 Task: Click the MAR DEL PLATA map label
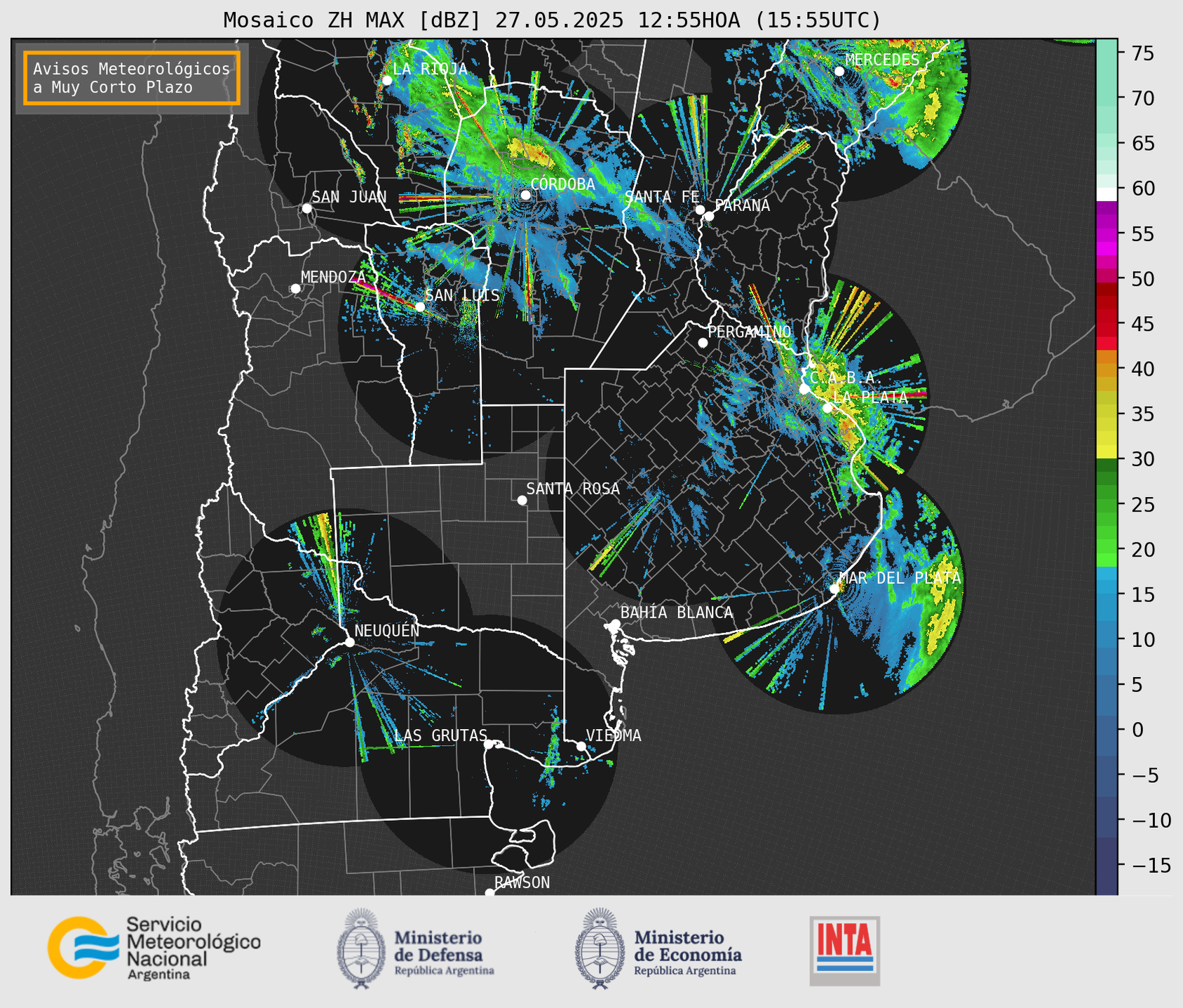900,578
